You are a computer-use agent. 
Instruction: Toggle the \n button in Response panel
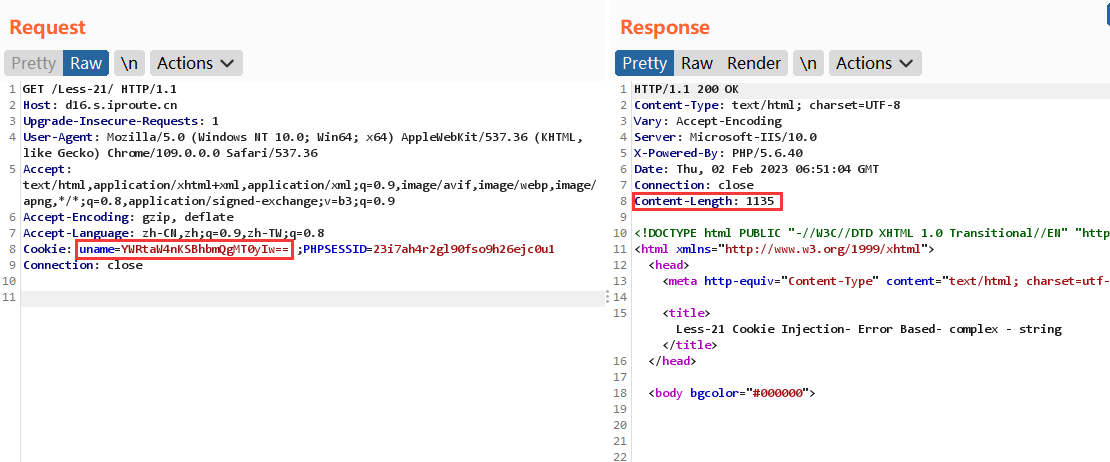808,63
